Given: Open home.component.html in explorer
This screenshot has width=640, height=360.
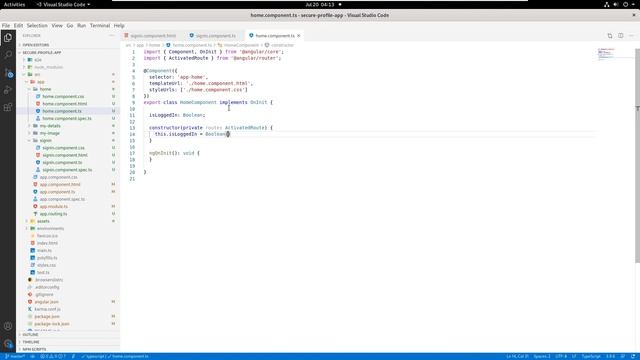Looking at the screenshot, I should coord(64,104).
